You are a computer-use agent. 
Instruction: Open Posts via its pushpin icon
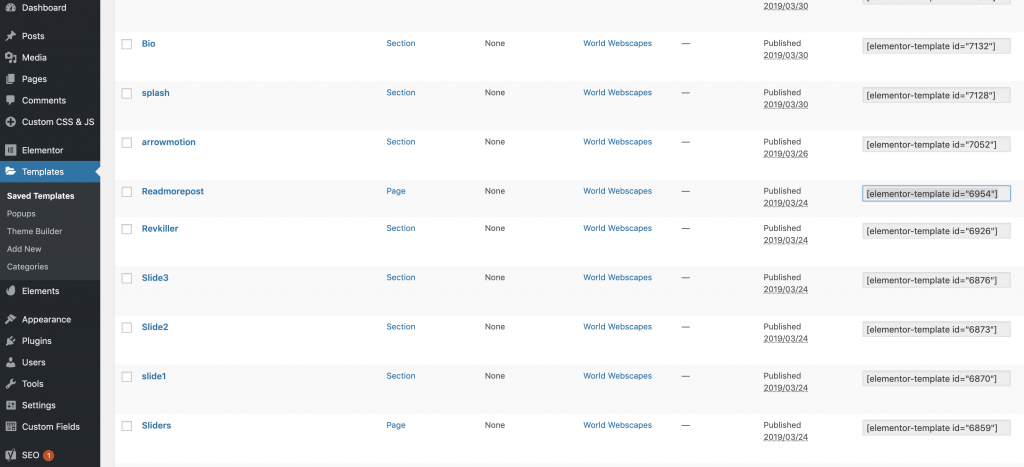coord(10,36)
